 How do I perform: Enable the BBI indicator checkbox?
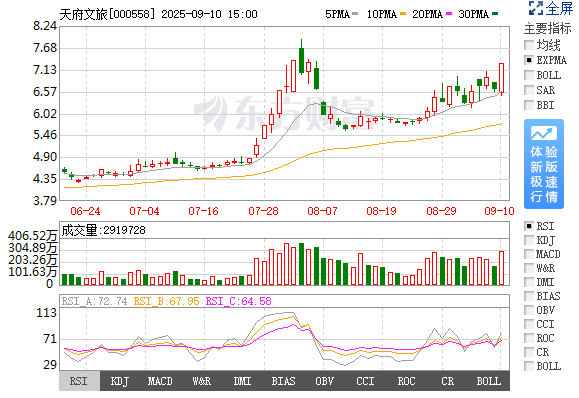(x=529, y=105)
